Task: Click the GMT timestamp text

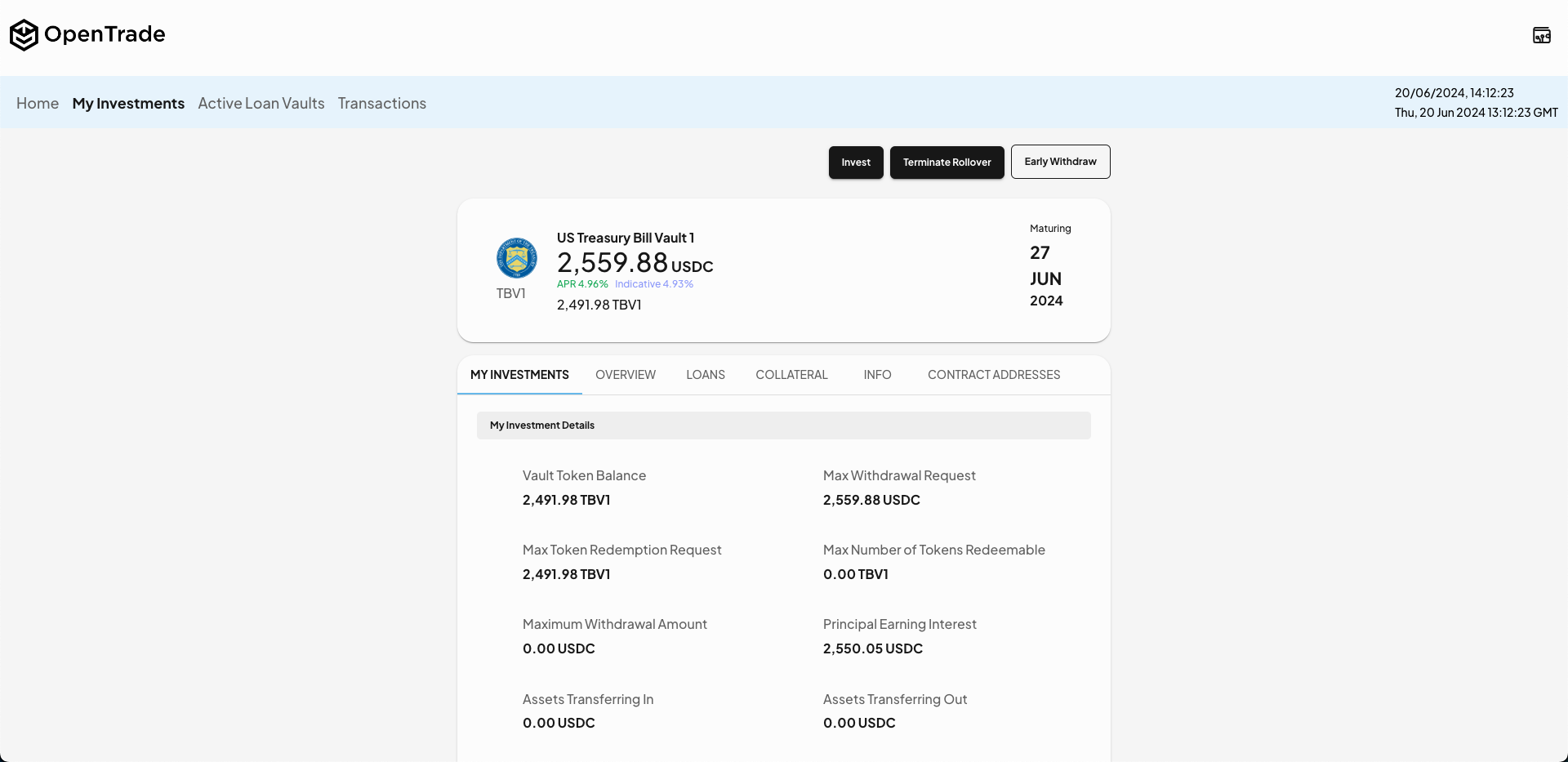Action: pos(1477,113)
